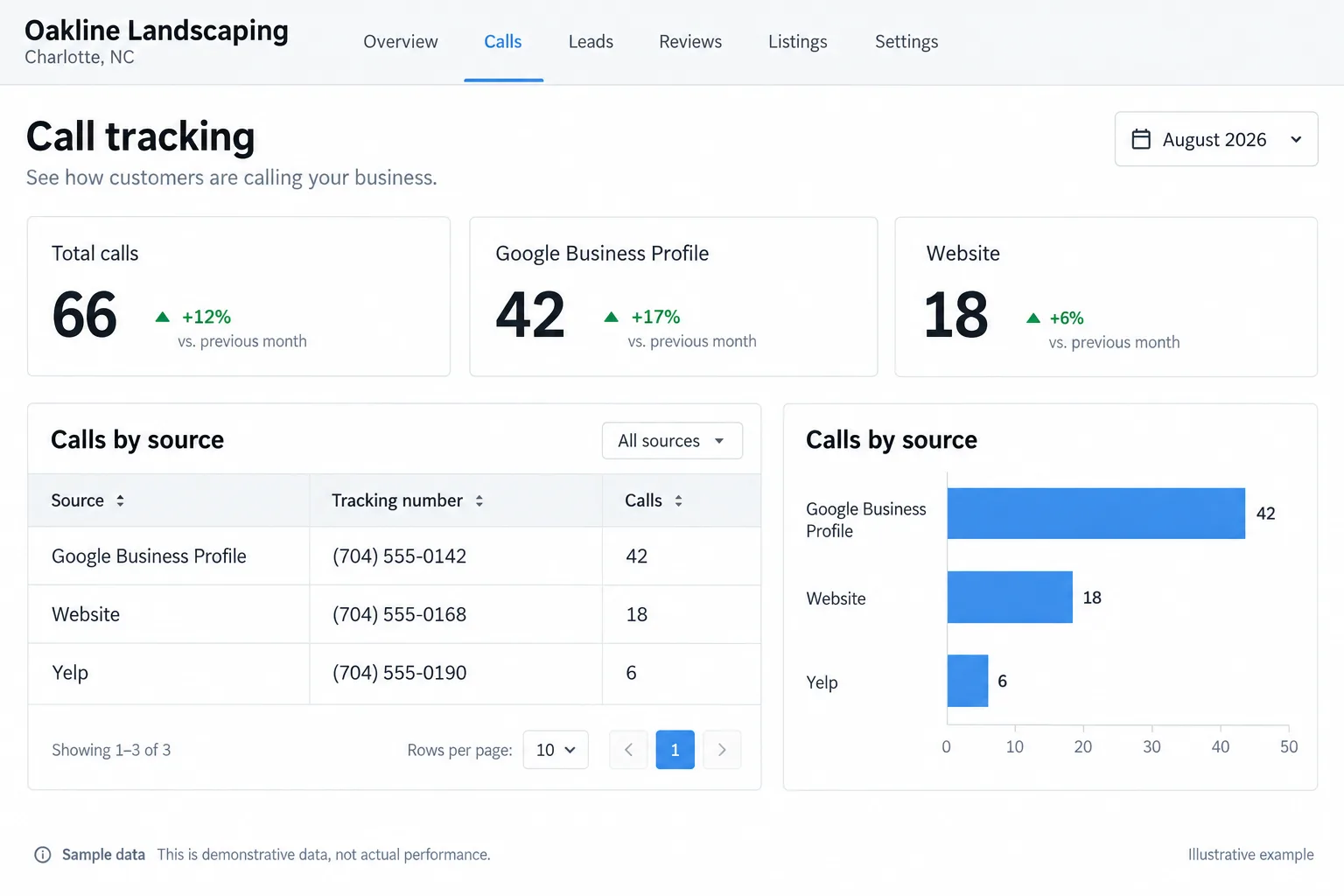Select the Calls tab
This screenshot has width=1344, height=896.
pyautogui.click(x=503, y=42)
